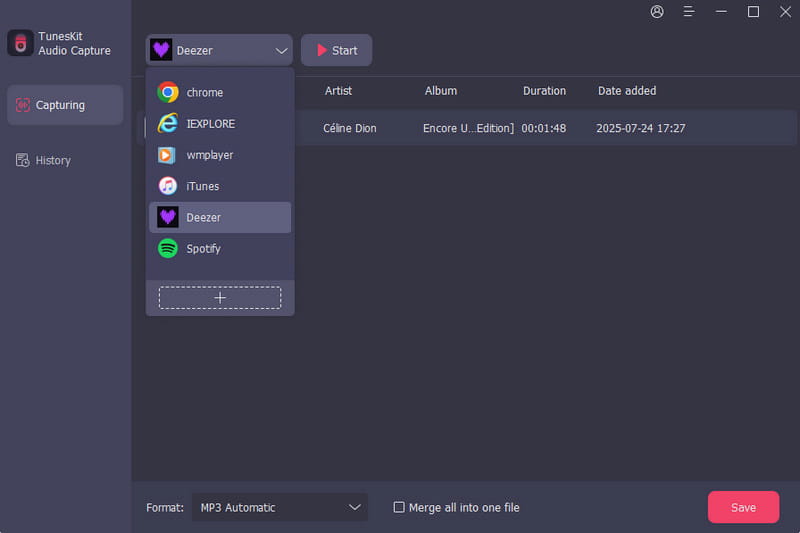The image size is (800, 533).
Task: Click the Spotify icon in the list
Action: [x=167, y=249]
